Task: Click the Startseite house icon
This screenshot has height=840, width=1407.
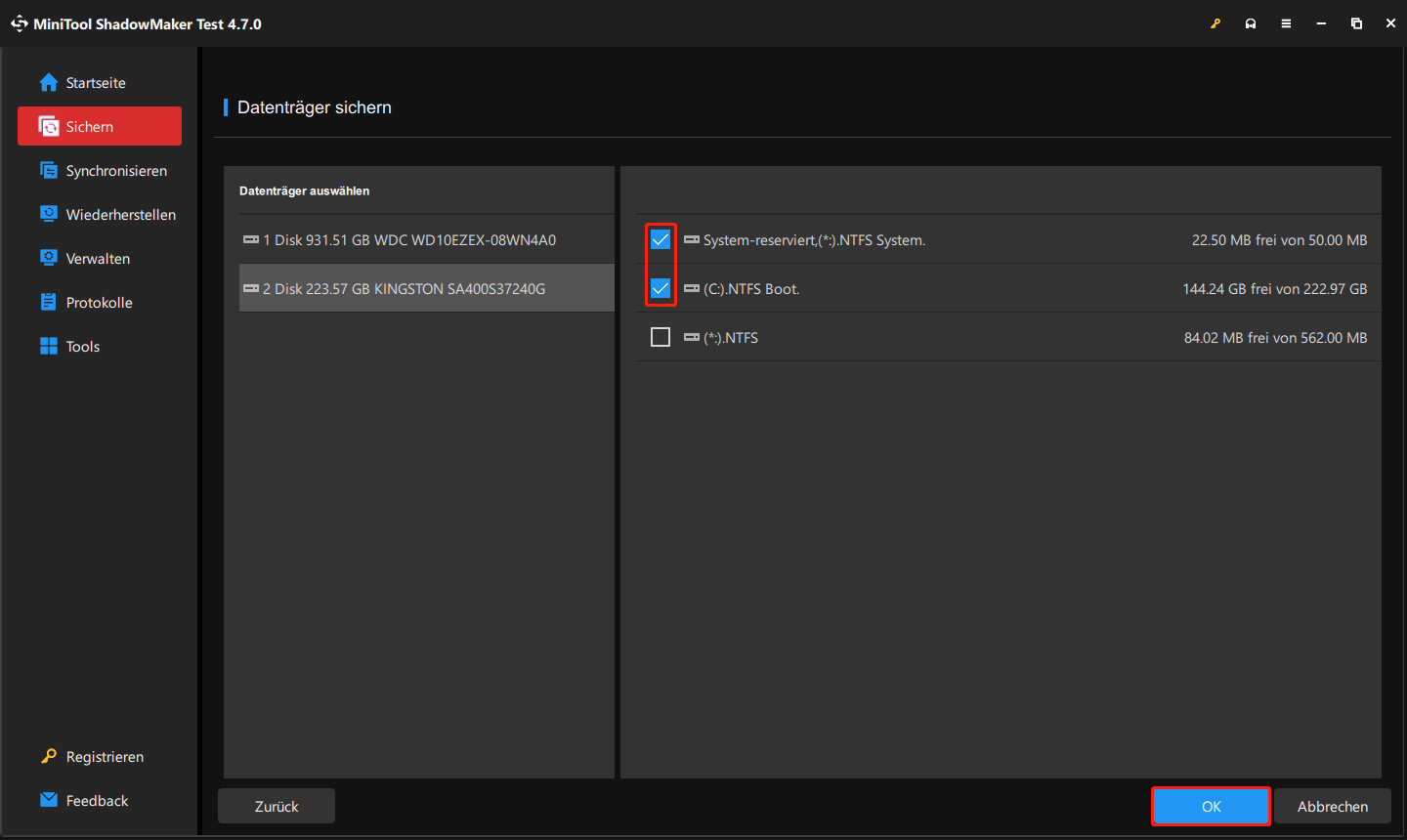Action: 49,82
